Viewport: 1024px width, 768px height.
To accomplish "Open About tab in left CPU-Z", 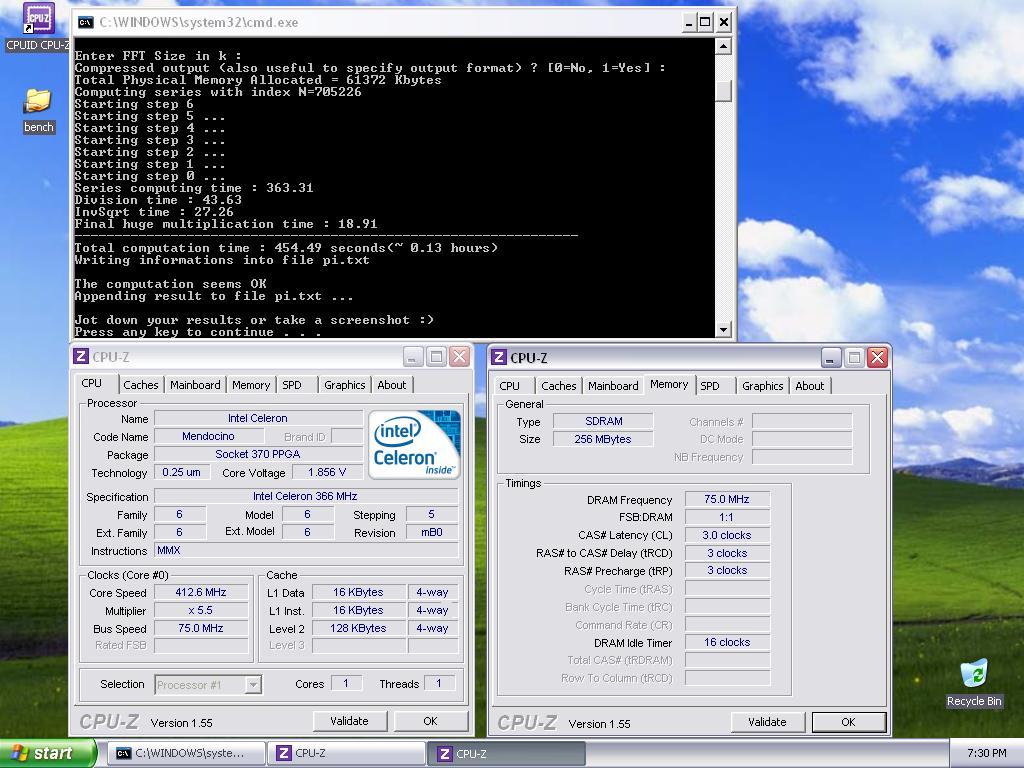I will [392, 385].
